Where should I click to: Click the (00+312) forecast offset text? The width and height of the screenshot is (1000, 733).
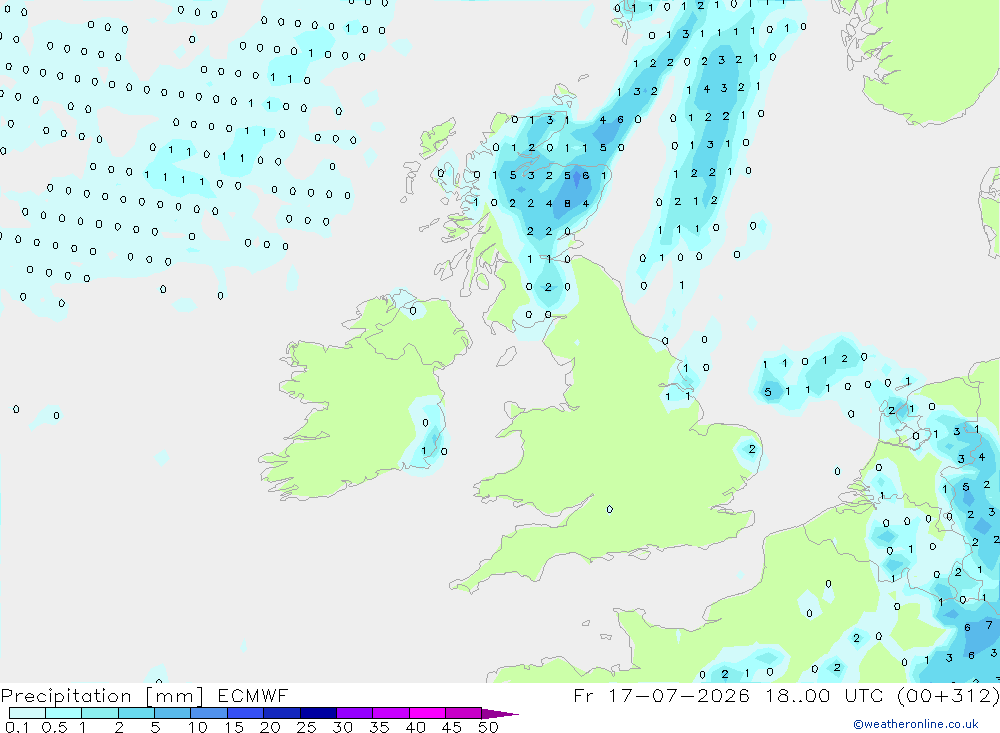point(948,695)
